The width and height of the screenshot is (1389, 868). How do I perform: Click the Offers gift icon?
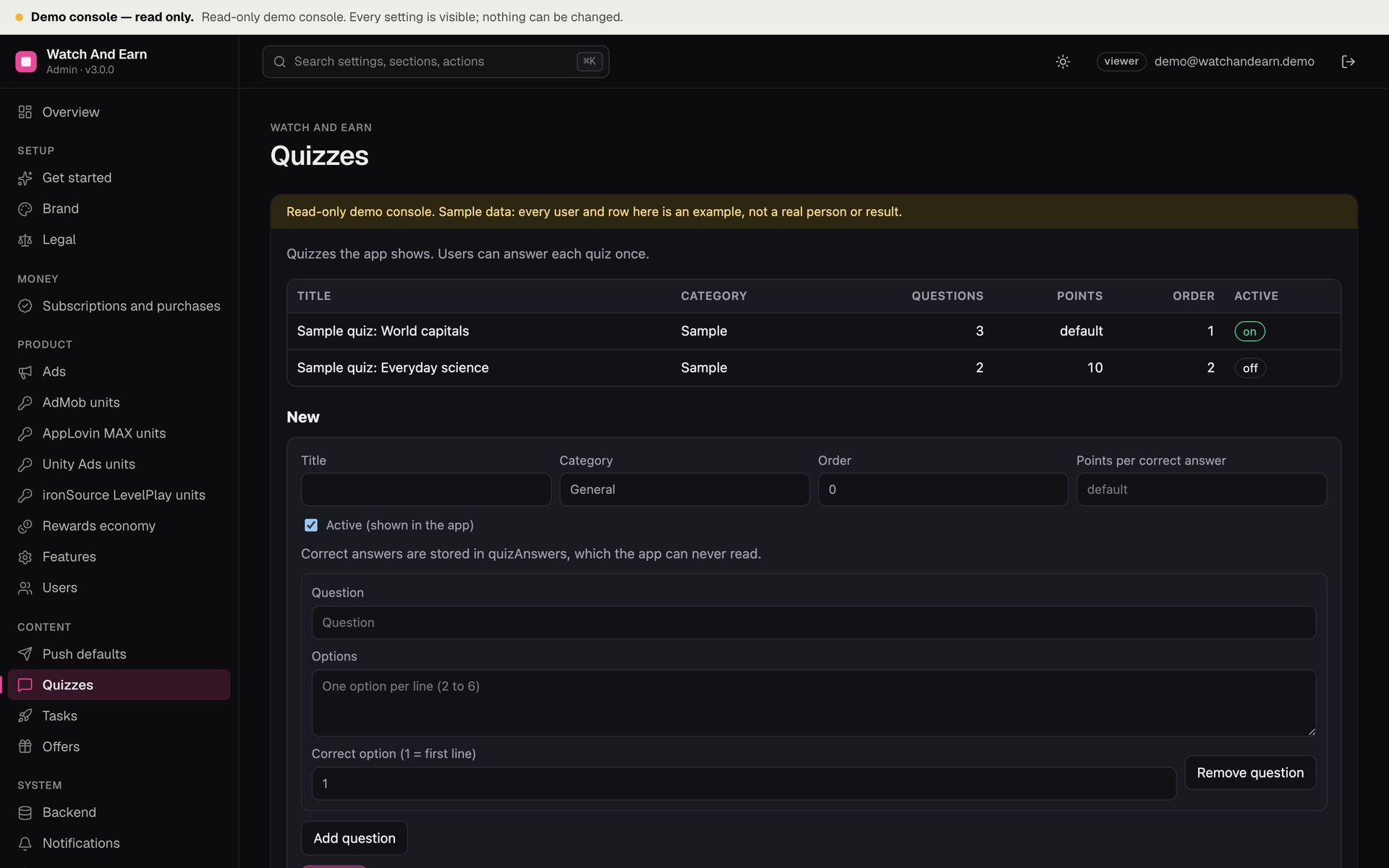(x=25, y=746)
